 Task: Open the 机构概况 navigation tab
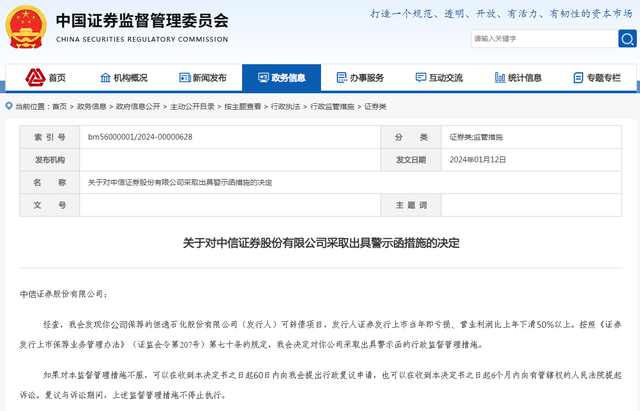124,78
